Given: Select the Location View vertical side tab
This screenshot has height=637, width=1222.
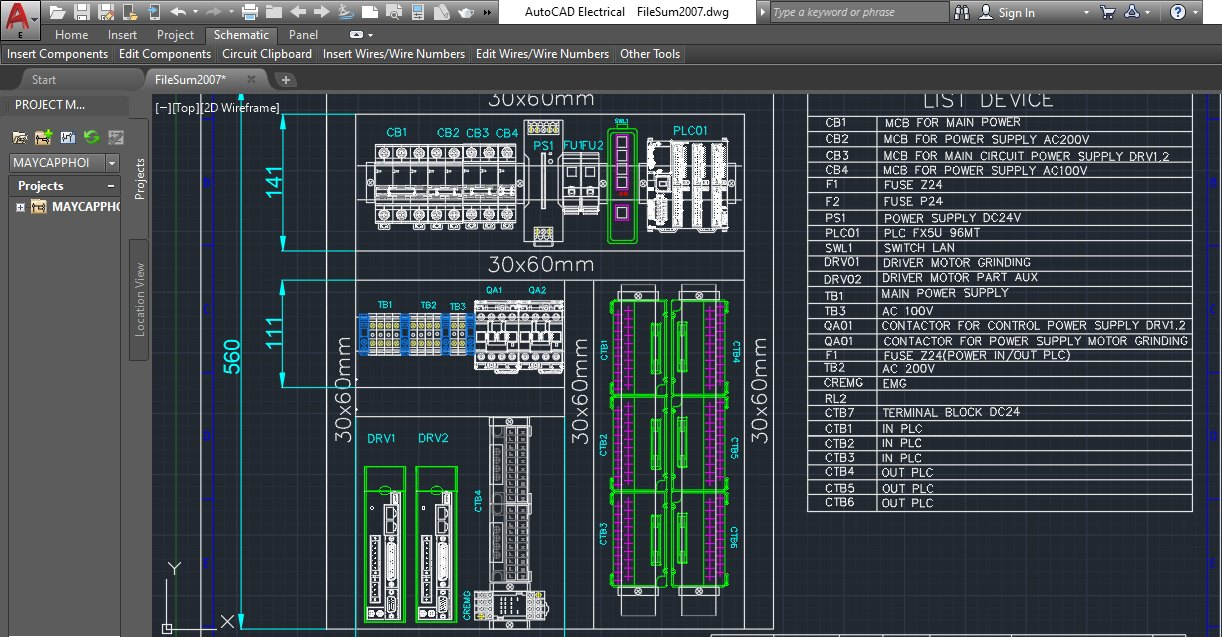Looking at the screenshot, I should [139, 298].
